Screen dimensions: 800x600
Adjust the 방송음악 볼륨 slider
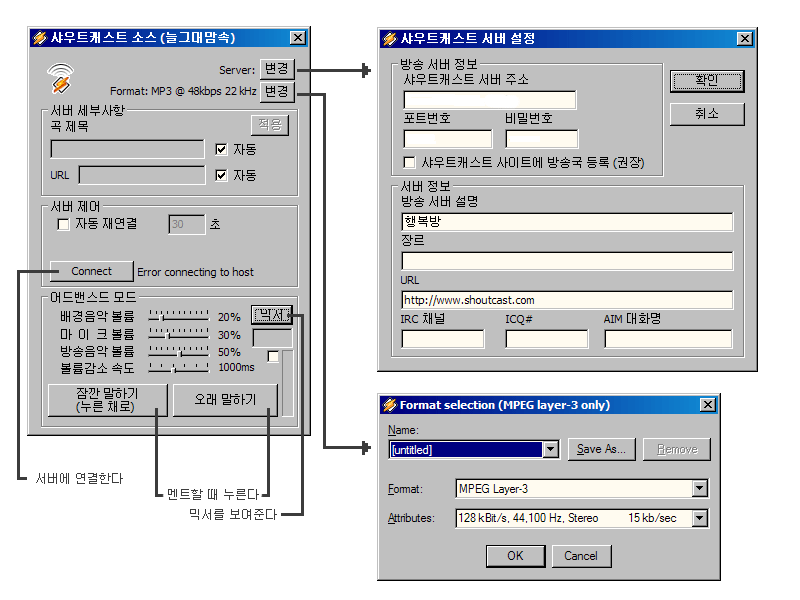pyautogui.click(x=179, y=351)
